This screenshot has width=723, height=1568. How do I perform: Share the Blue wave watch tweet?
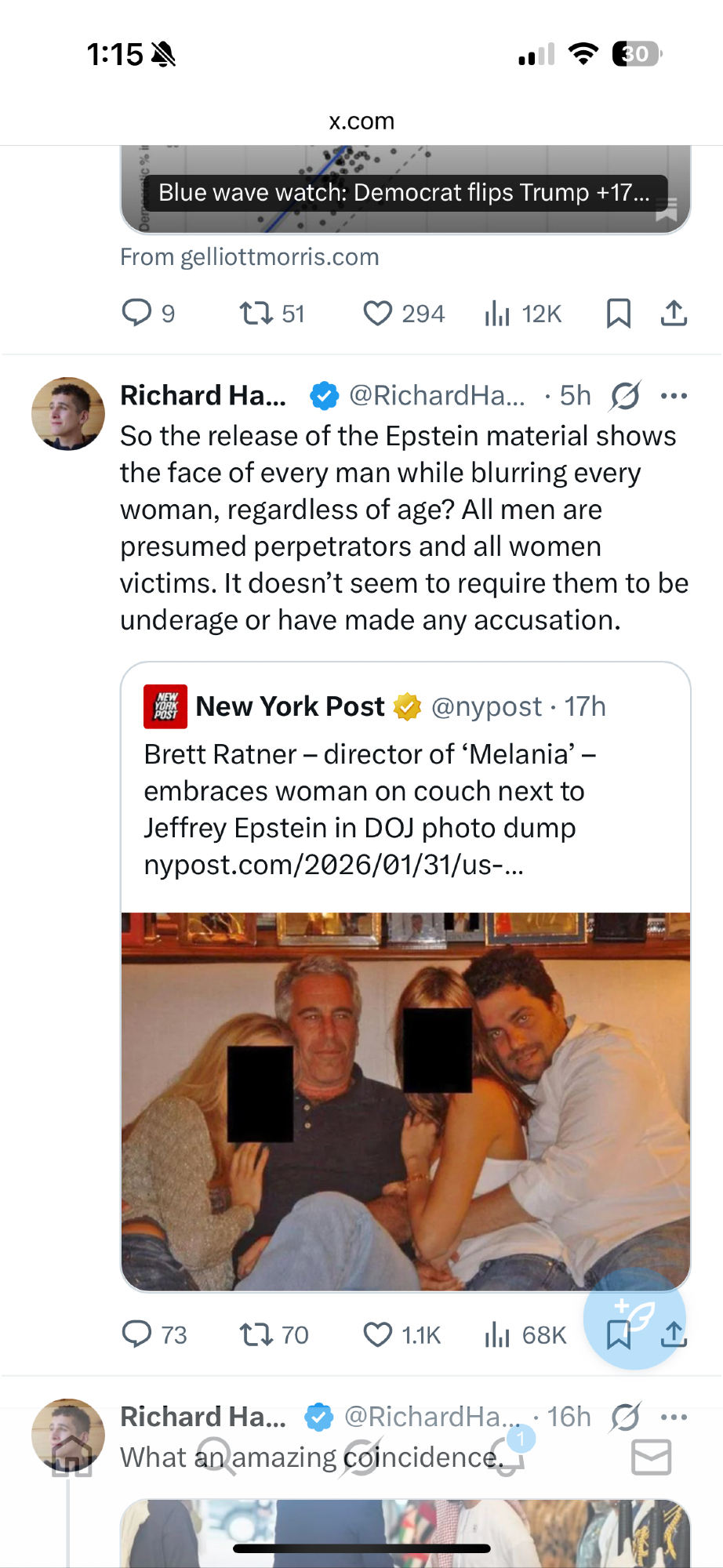point(674,314)
